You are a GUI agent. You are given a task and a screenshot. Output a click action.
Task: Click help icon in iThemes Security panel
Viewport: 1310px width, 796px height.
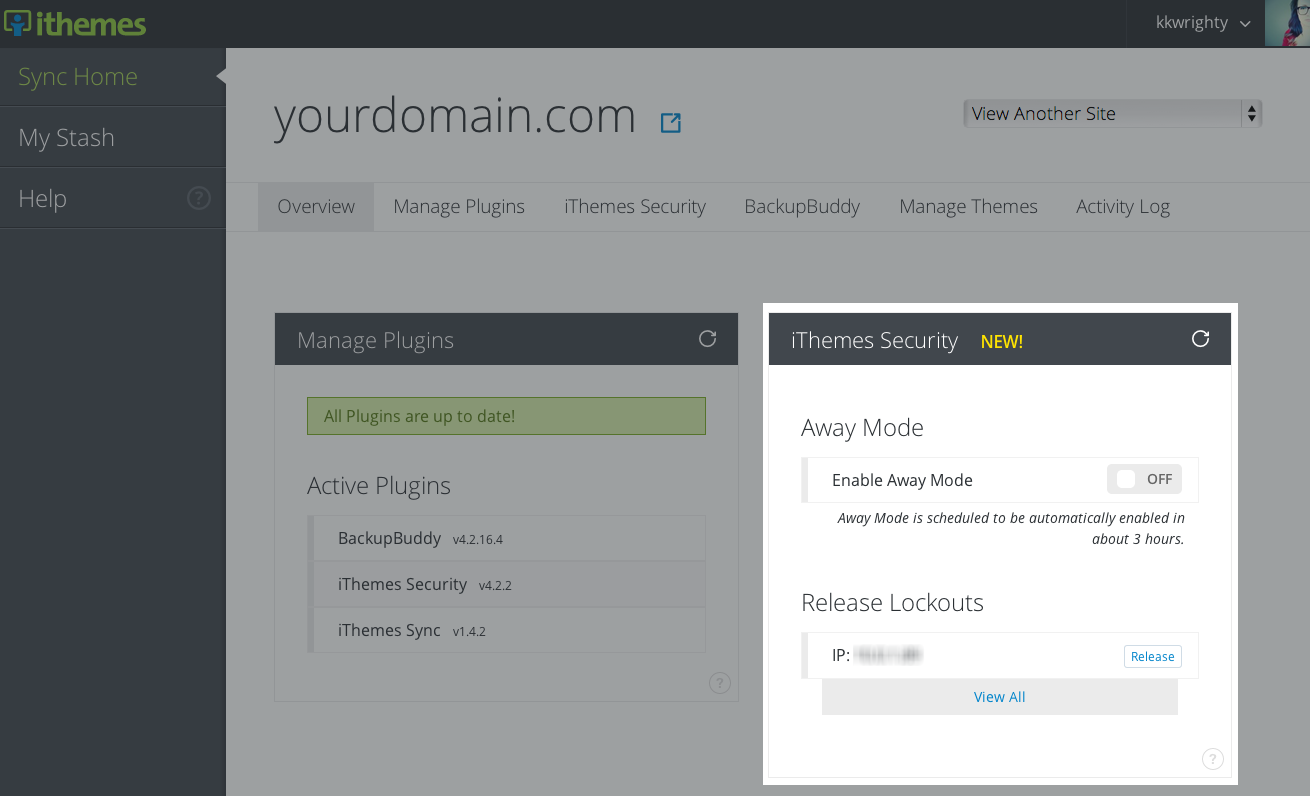[x=1213, y=759]
